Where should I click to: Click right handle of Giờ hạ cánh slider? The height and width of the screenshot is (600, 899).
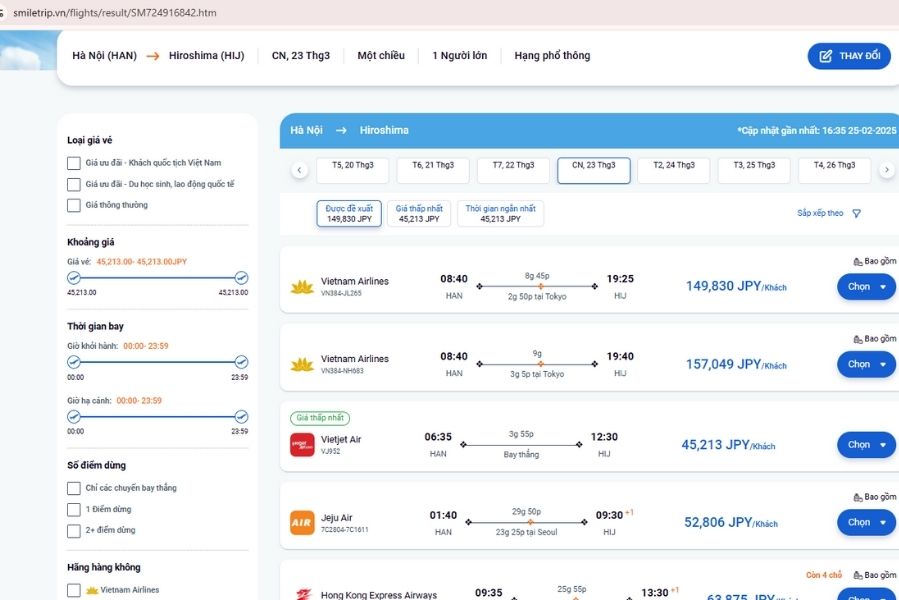tap(241, 416)
